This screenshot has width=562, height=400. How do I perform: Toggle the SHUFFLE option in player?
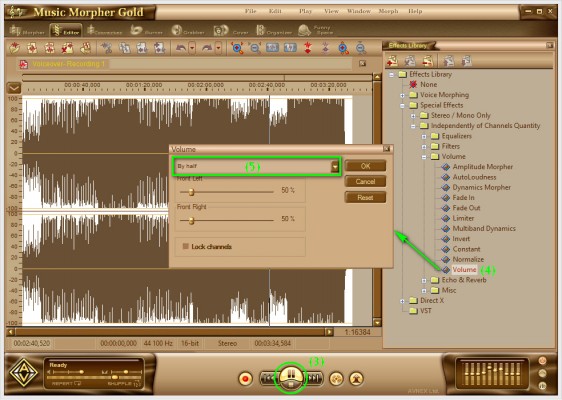tap(124, 384)
